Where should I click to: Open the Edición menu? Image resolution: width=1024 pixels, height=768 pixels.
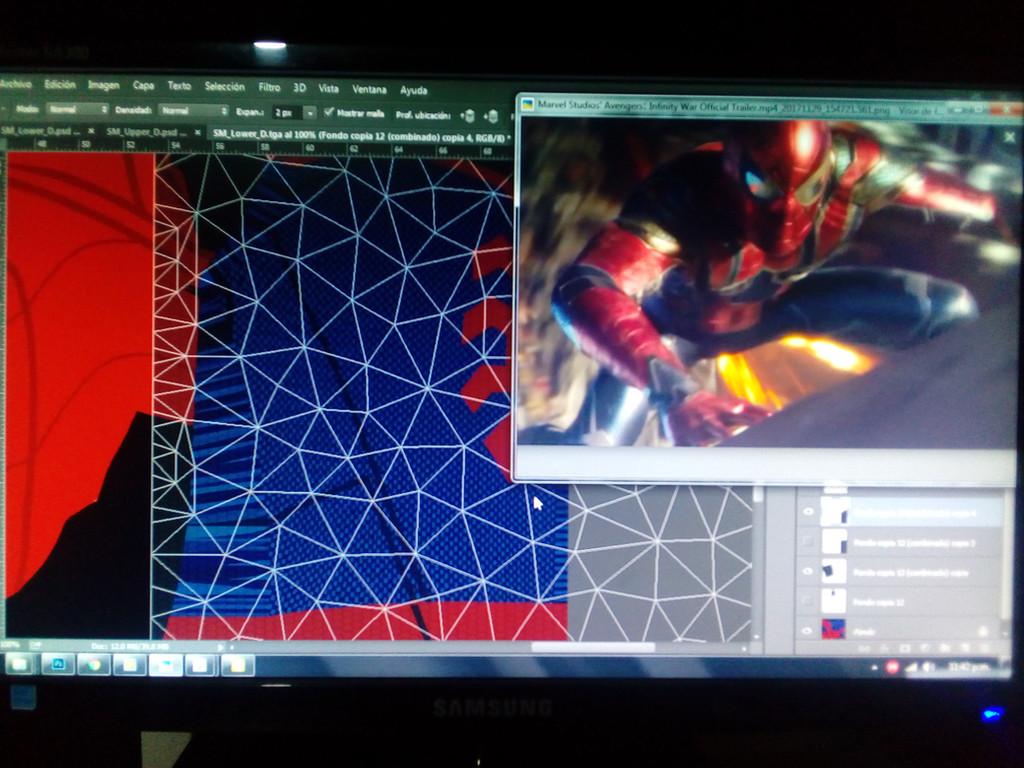[x=60, y=84]
